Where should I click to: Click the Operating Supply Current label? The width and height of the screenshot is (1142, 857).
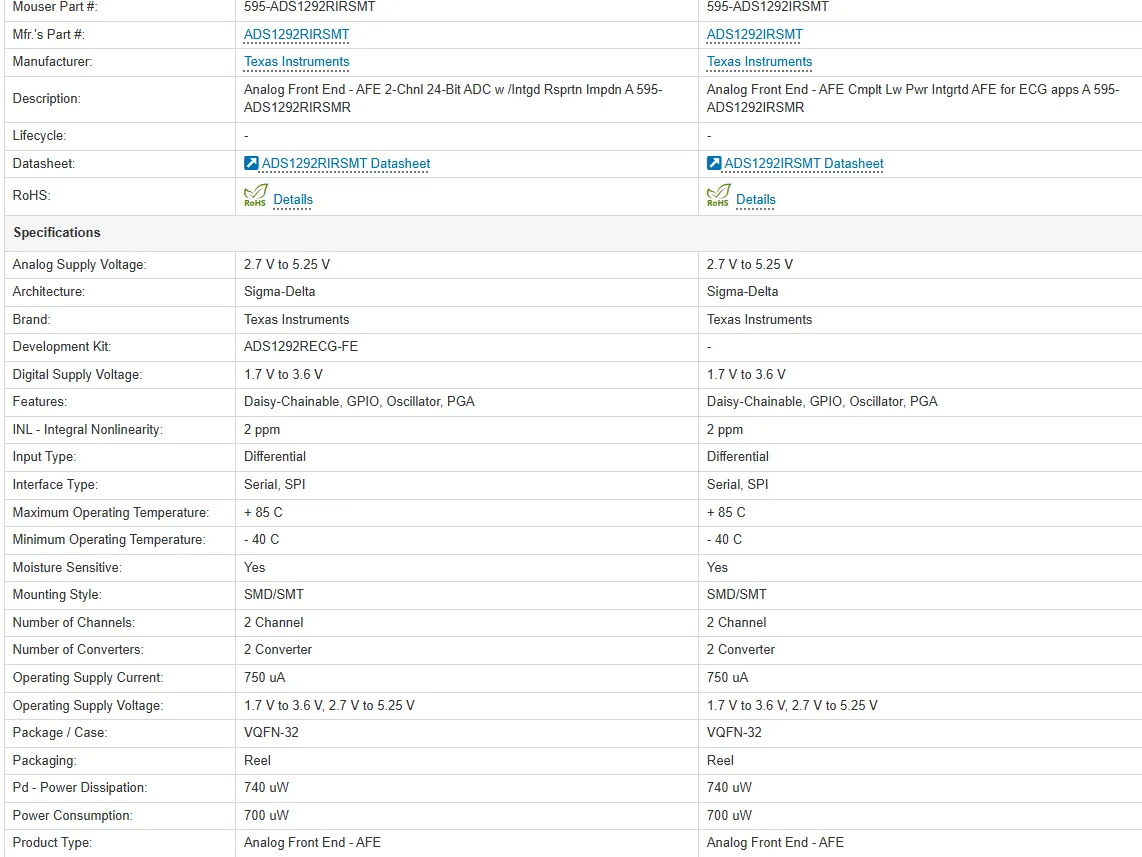point(88,678)
